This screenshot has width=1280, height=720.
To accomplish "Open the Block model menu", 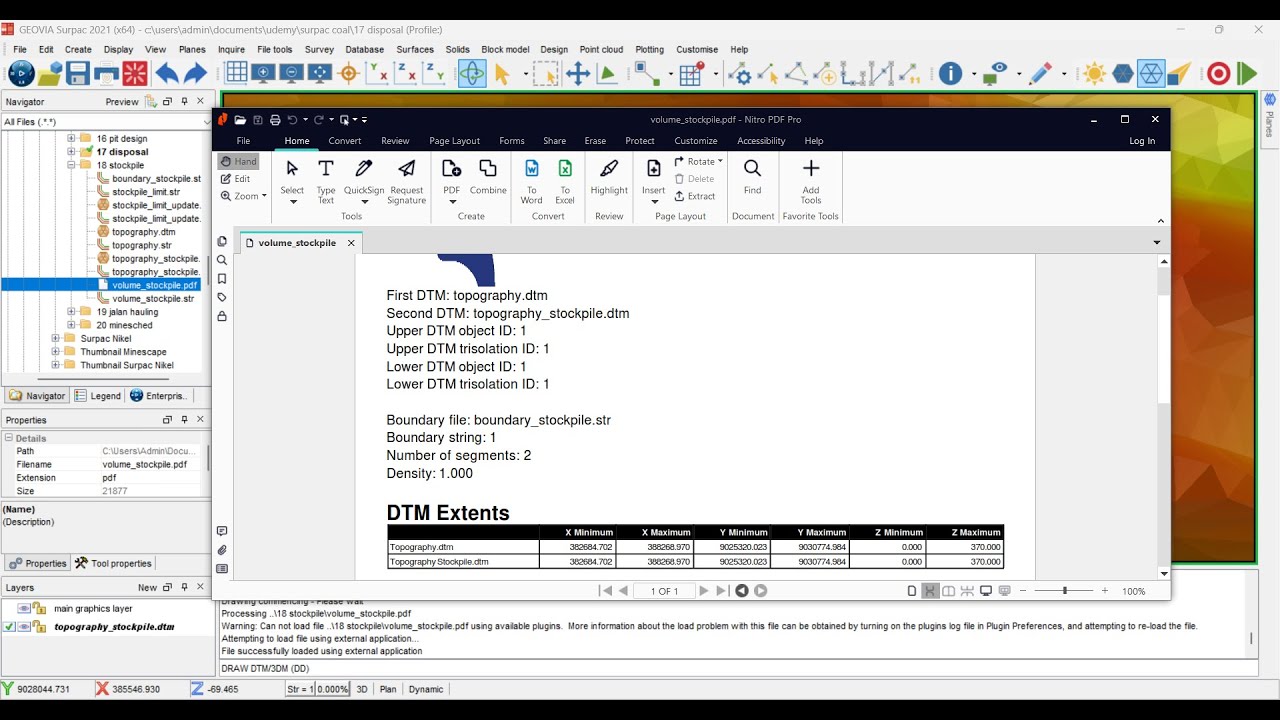I will pos(505,49).
